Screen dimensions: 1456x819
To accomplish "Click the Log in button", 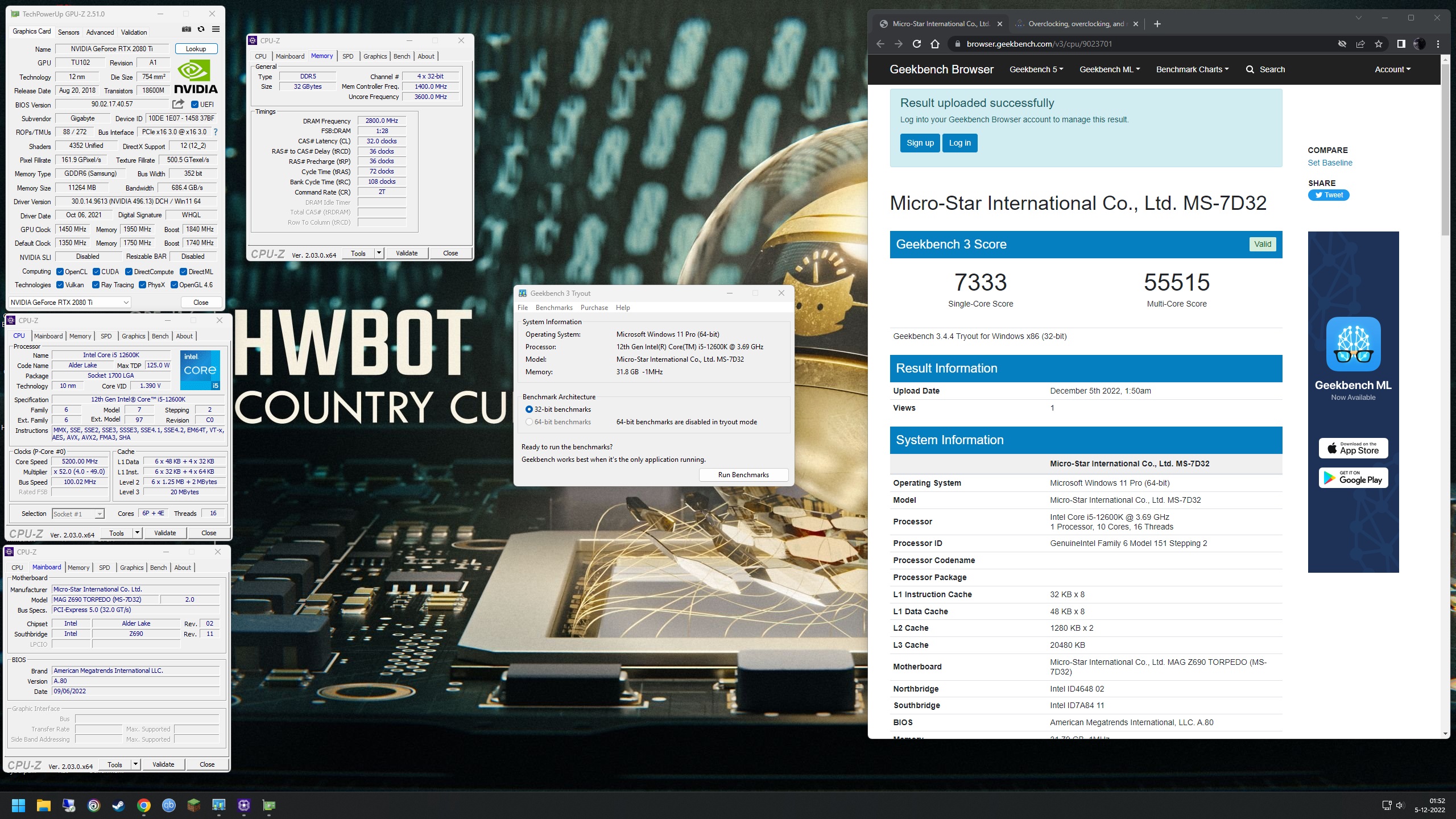I will (x=959, y=143).
